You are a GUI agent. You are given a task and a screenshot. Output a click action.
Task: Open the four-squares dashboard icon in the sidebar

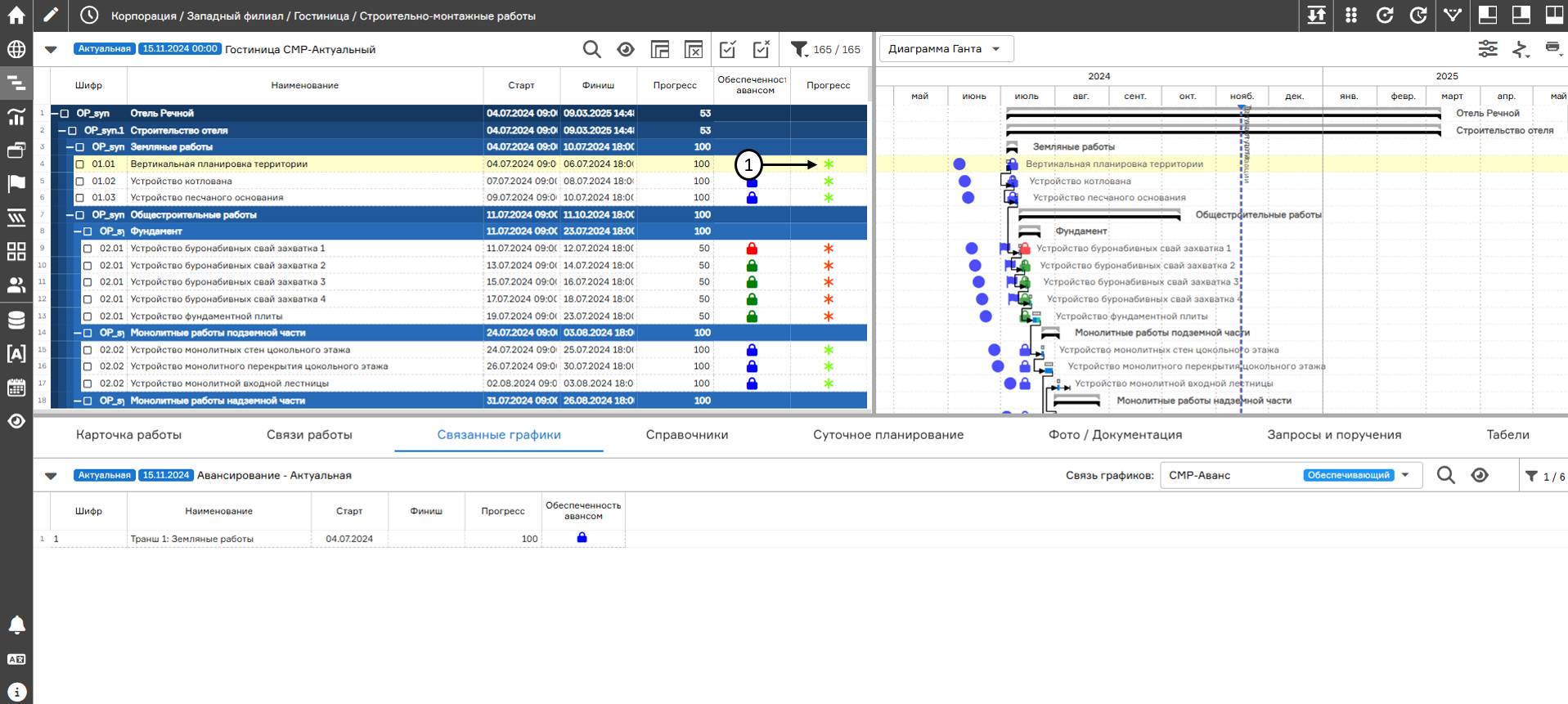(16, 251)
